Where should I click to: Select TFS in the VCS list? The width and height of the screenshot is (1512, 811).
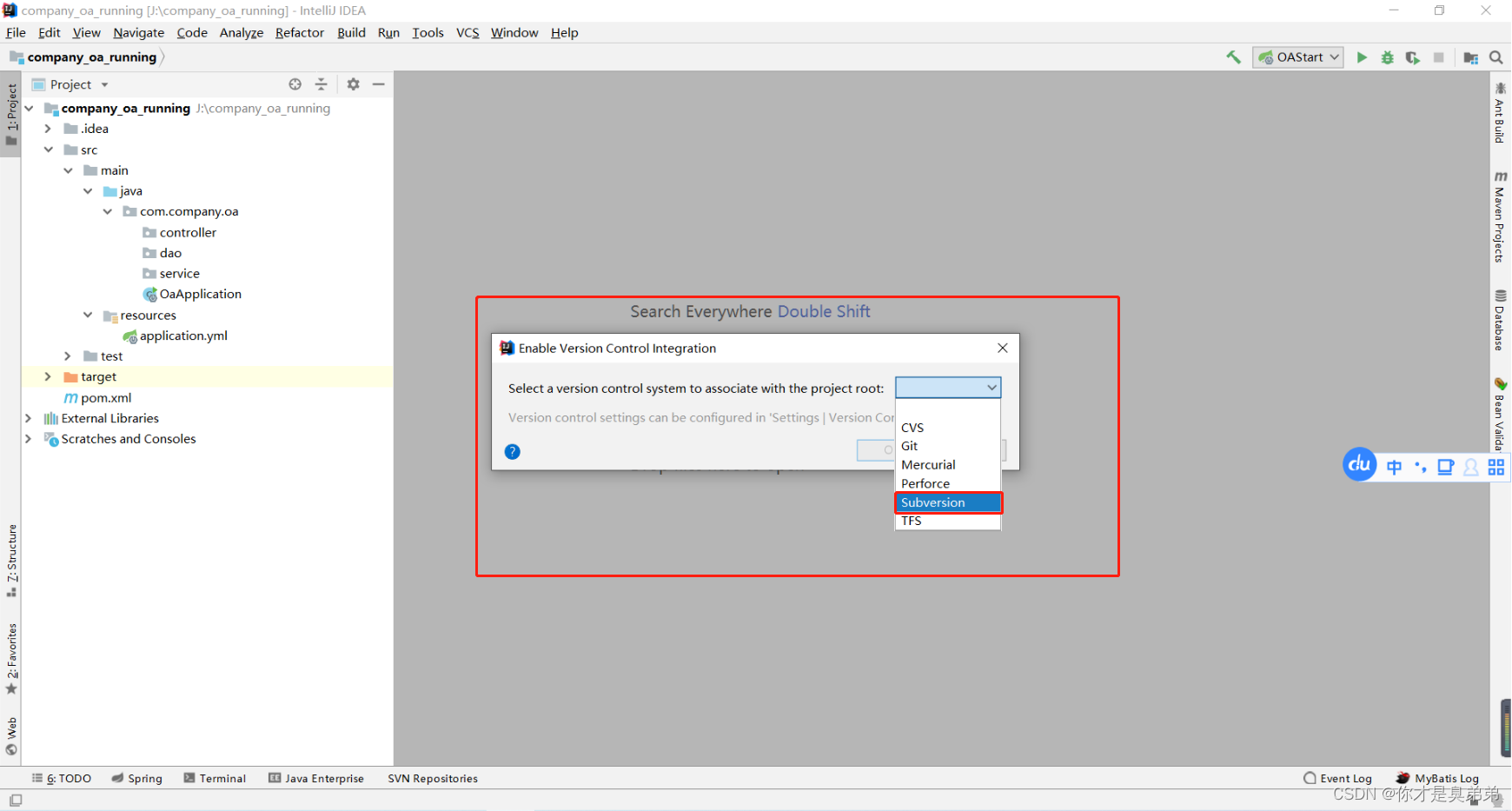[948, 521]
